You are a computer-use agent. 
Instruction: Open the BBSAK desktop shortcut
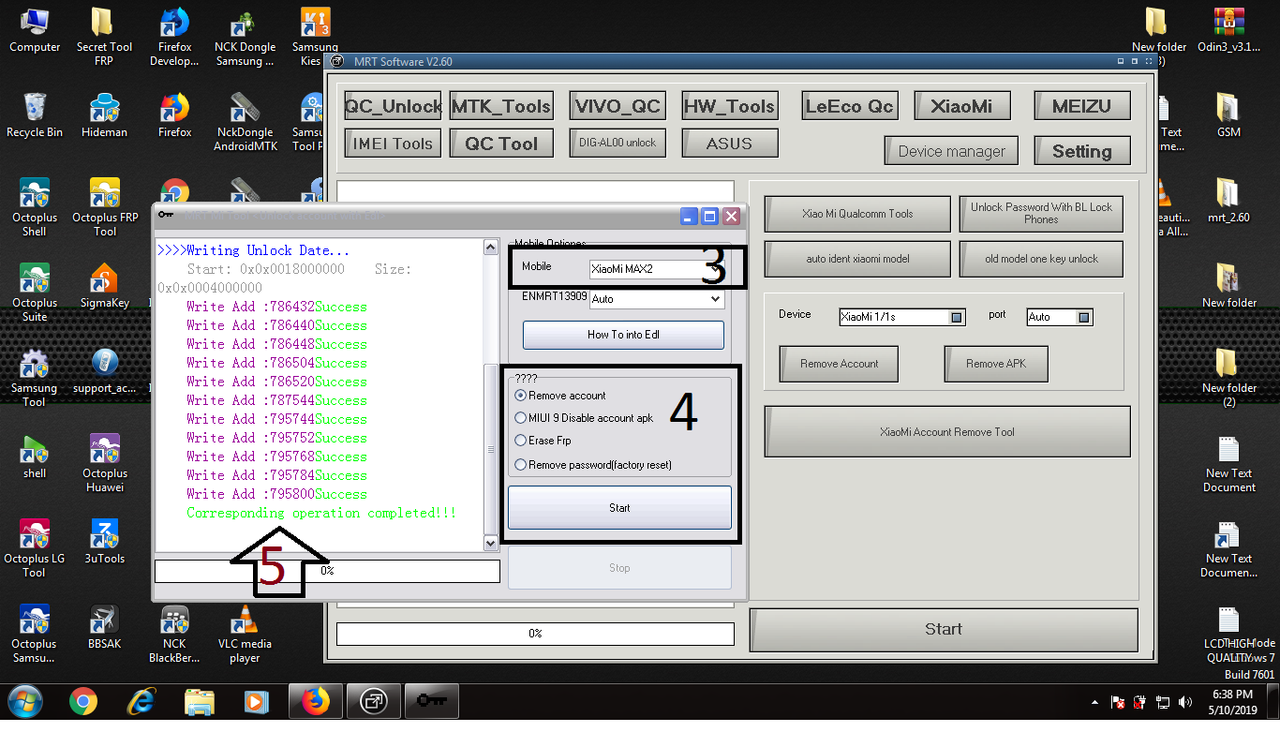coord(104,626)
